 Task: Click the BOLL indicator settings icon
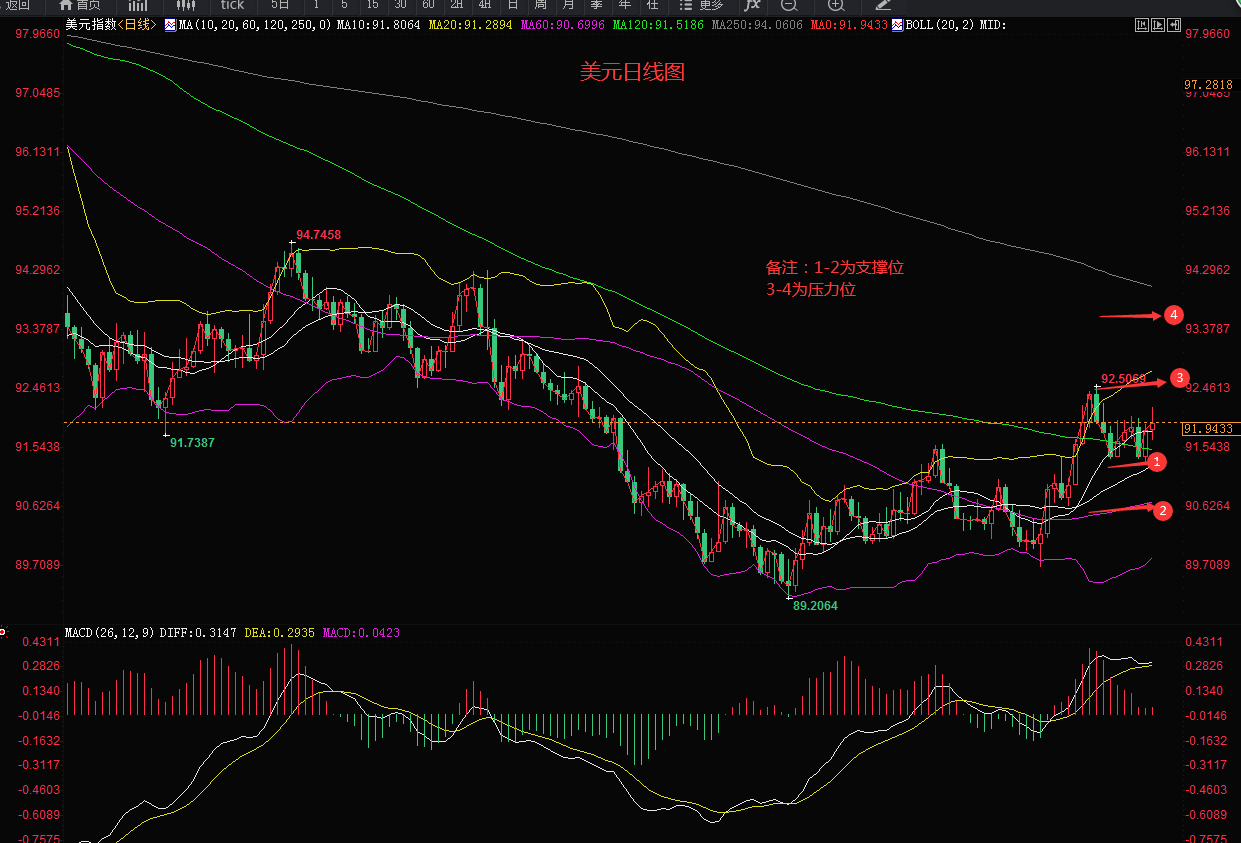896,24
